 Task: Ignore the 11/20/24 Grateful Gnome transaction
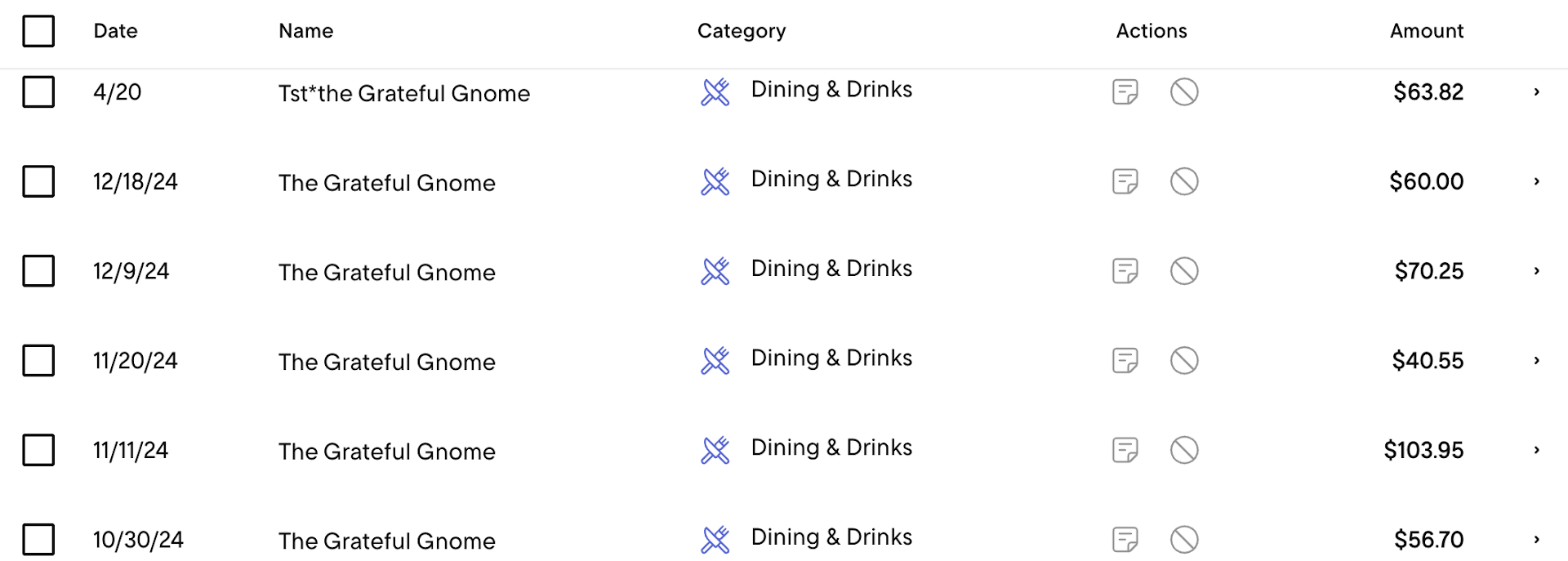click(1183, 360)
